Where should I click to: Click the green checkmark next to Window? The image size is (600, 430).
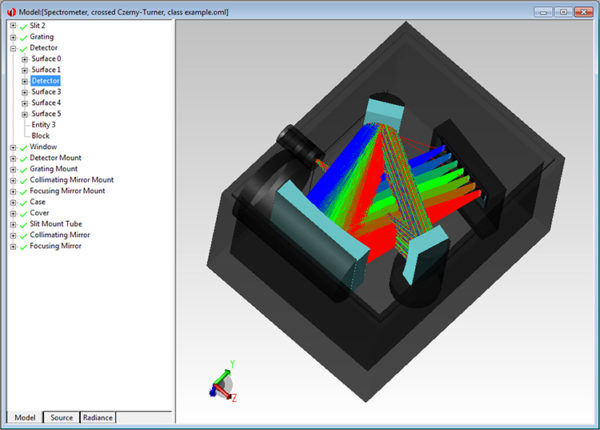tap(23, 146)
